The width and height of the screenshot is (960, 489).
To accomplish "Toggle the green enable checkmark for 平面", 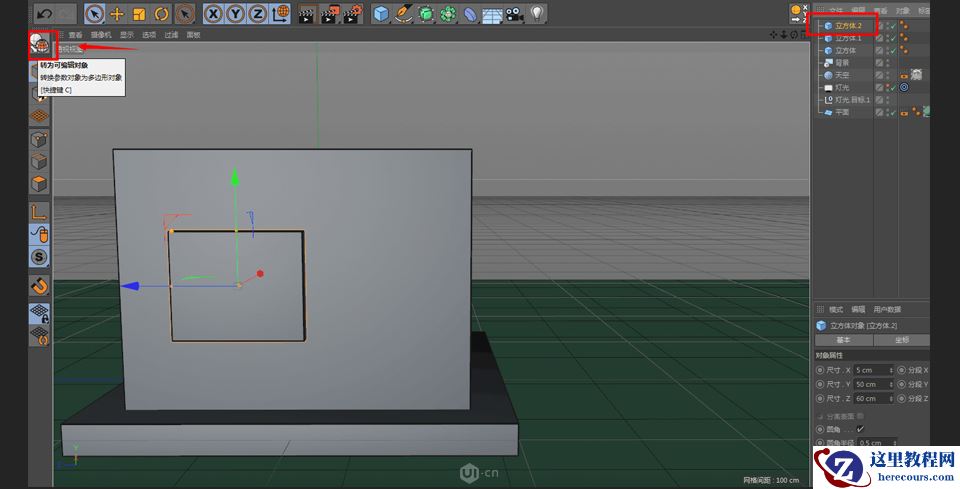I will tap(893, 112).
